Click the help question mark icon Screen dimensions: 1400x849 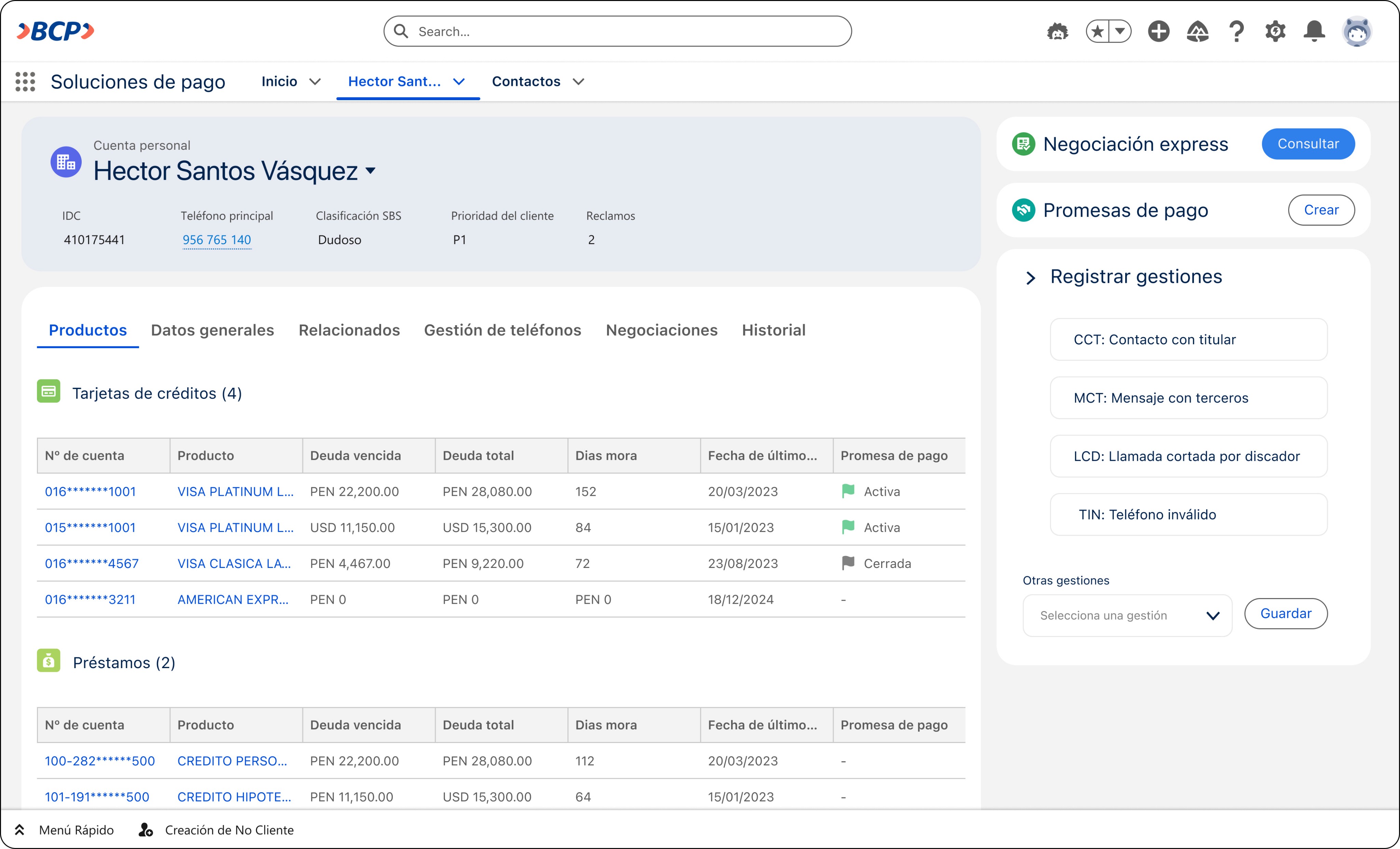coord(1236,31)
